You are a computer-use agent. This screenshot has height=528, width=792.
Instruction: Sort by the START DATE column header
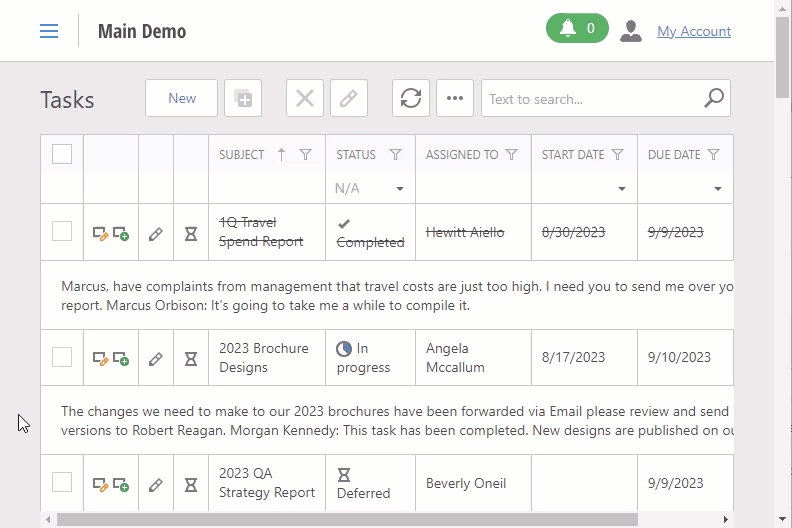click(x=573, y=155)
